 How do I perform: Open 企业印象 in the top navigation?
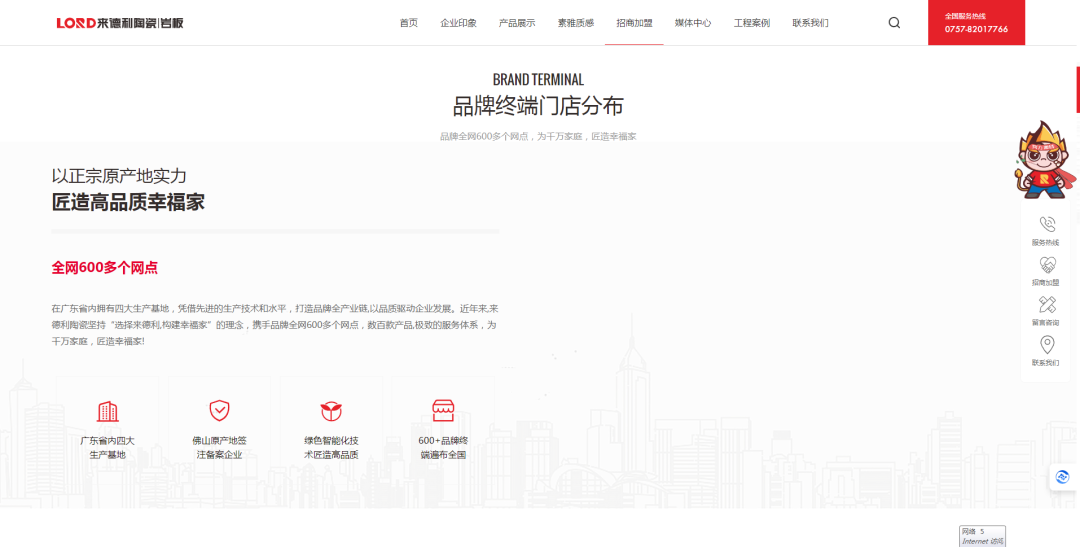(x=458, y=23)
